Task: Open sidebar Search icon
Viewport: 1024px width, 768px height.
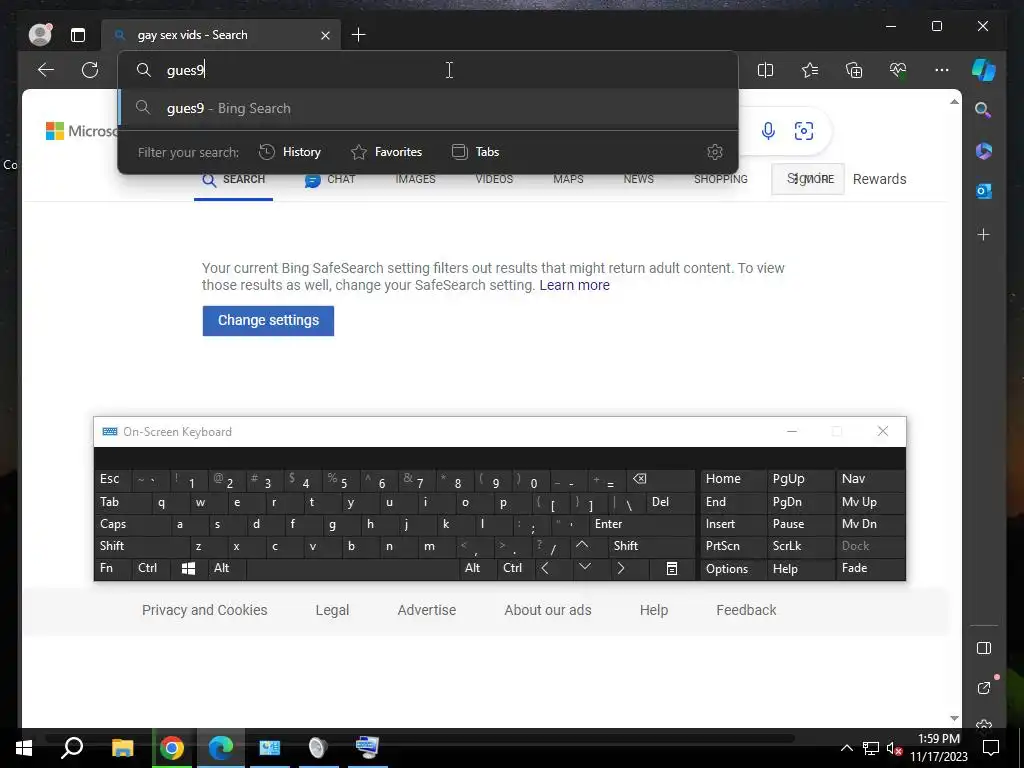Action: coord(984,110)
